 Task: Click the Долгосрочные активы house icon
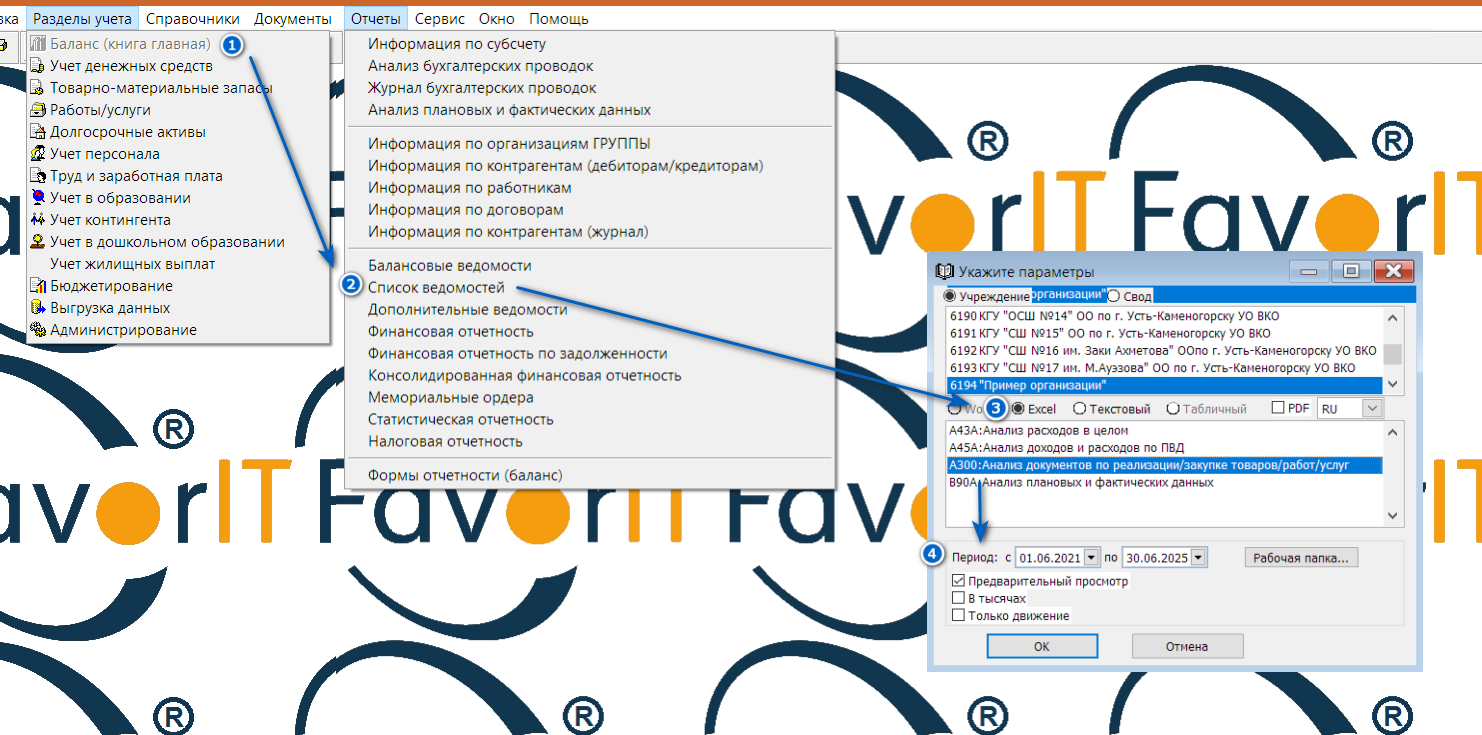click(39, 132)
